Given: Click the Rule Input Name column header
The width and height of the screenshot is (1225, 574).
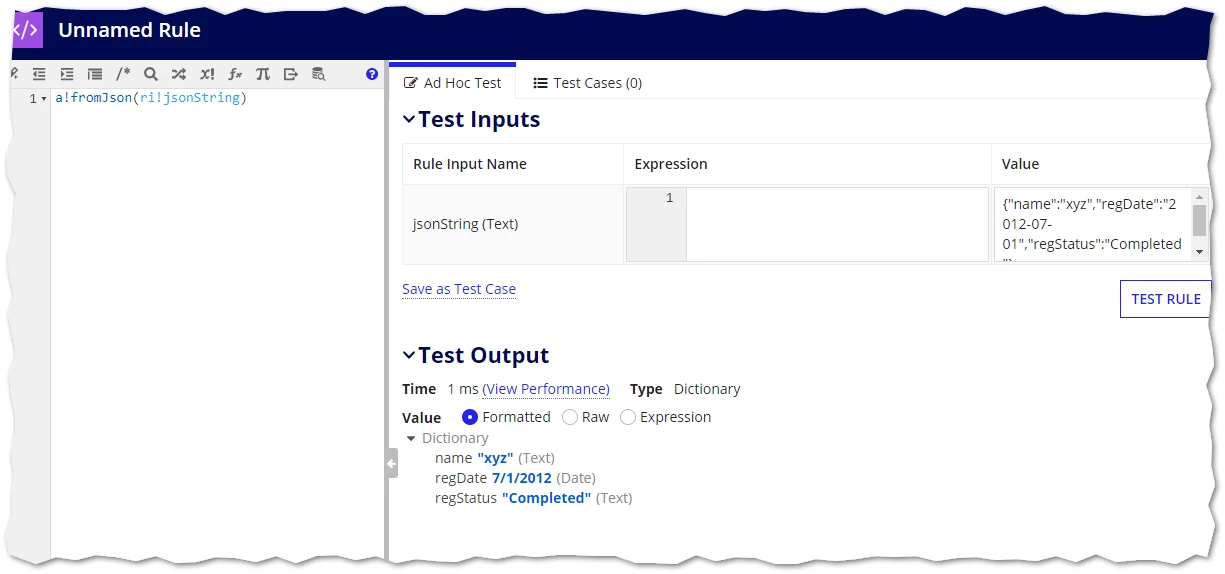Looking at the screenshot, I should click(470, 164).
